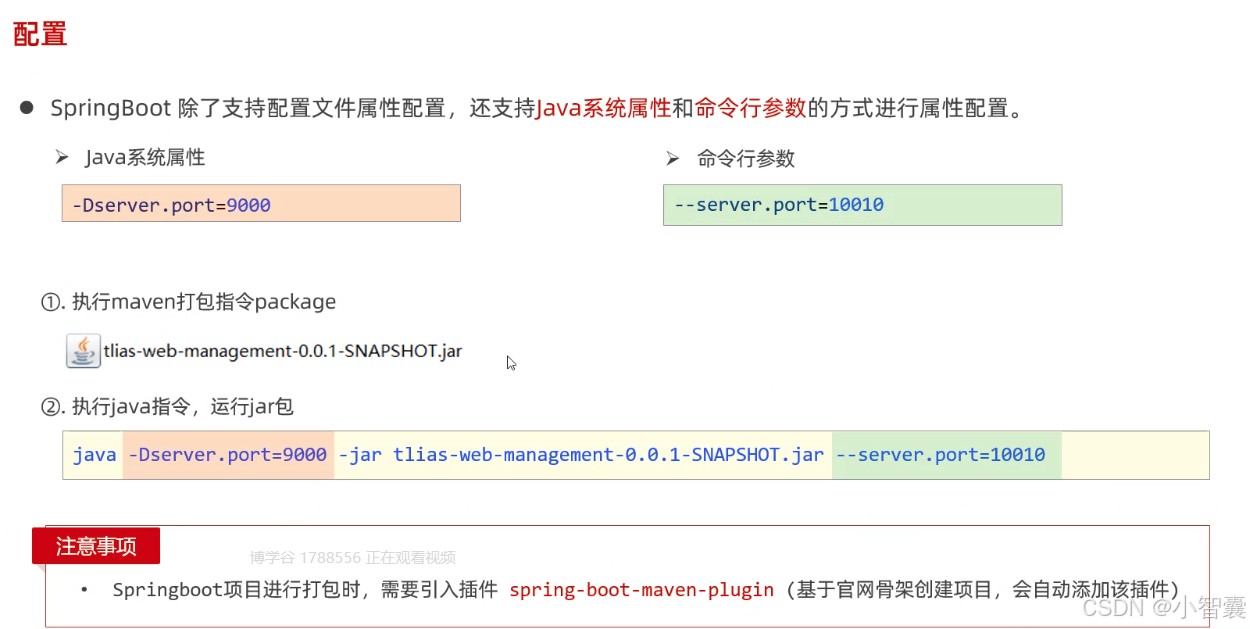Image resolution: width=1250 pixels, height=629 pixels.
Task: Click 'SpringBoot 除了支持配置文件属性配置' text
Action: [x=248, y=108]
